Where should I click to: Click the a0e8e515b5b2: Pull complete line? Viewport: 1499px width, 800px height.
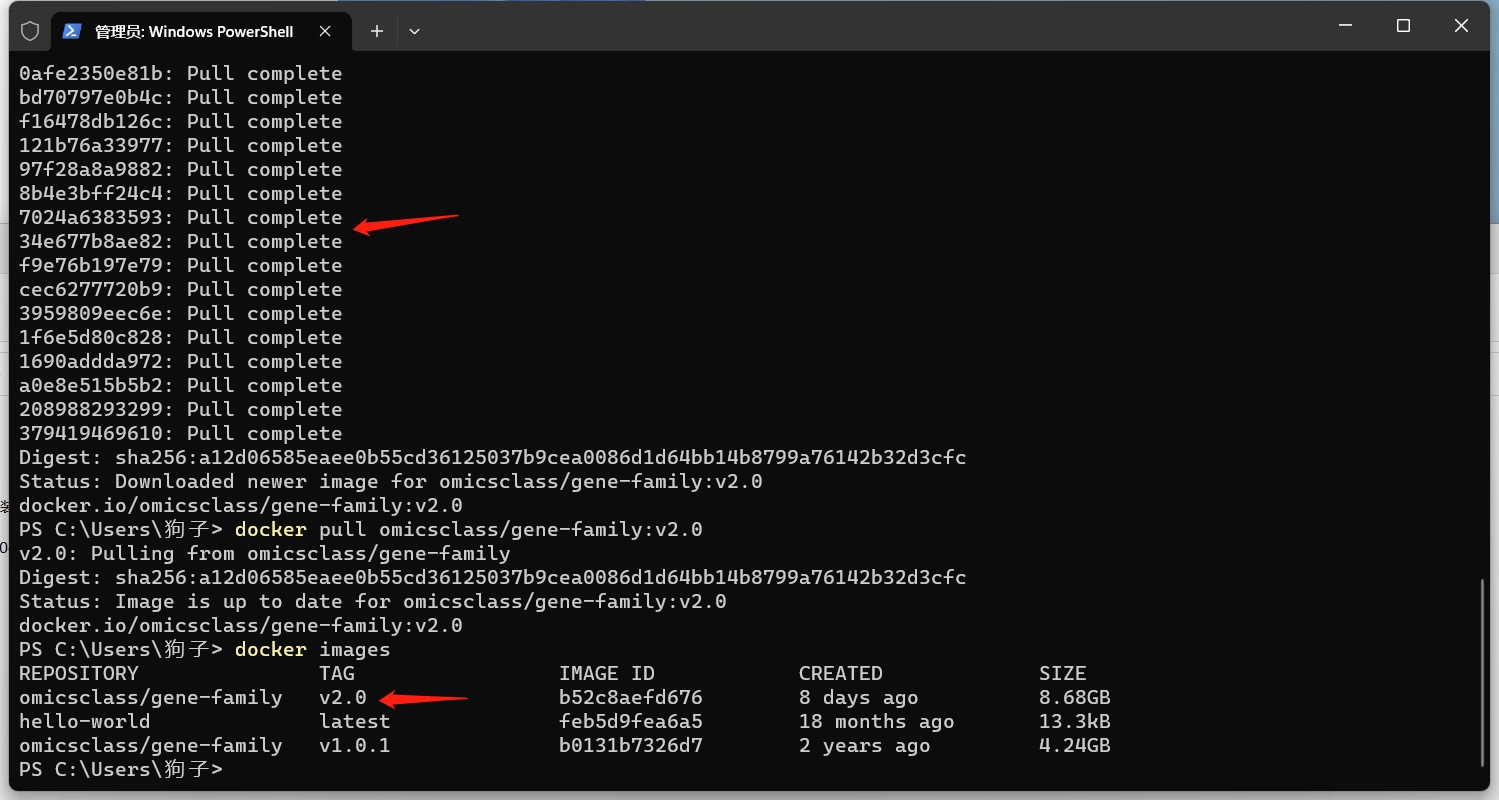[x=180, y=386]
